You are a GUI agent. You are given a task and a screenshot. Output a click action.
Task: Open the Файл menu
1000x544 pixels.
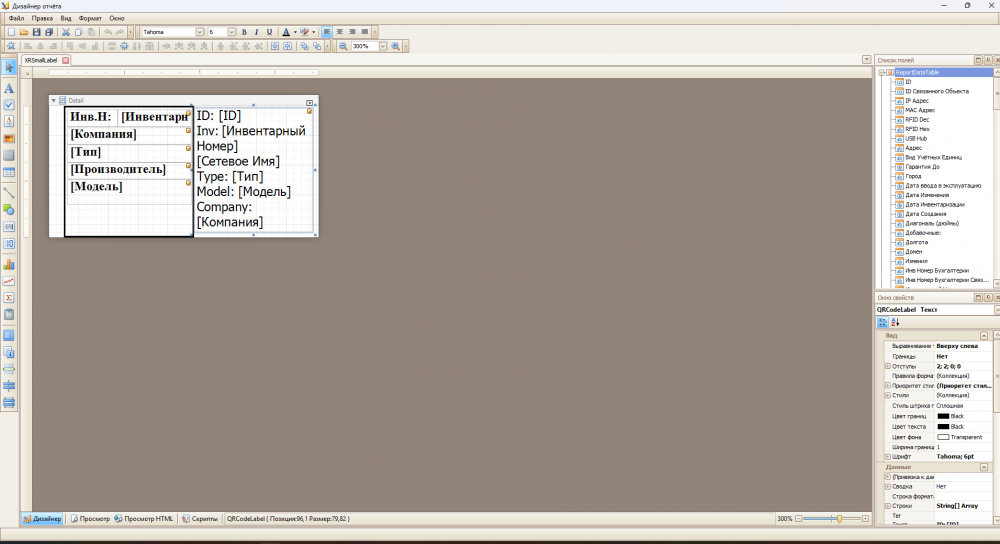point(17,18)
